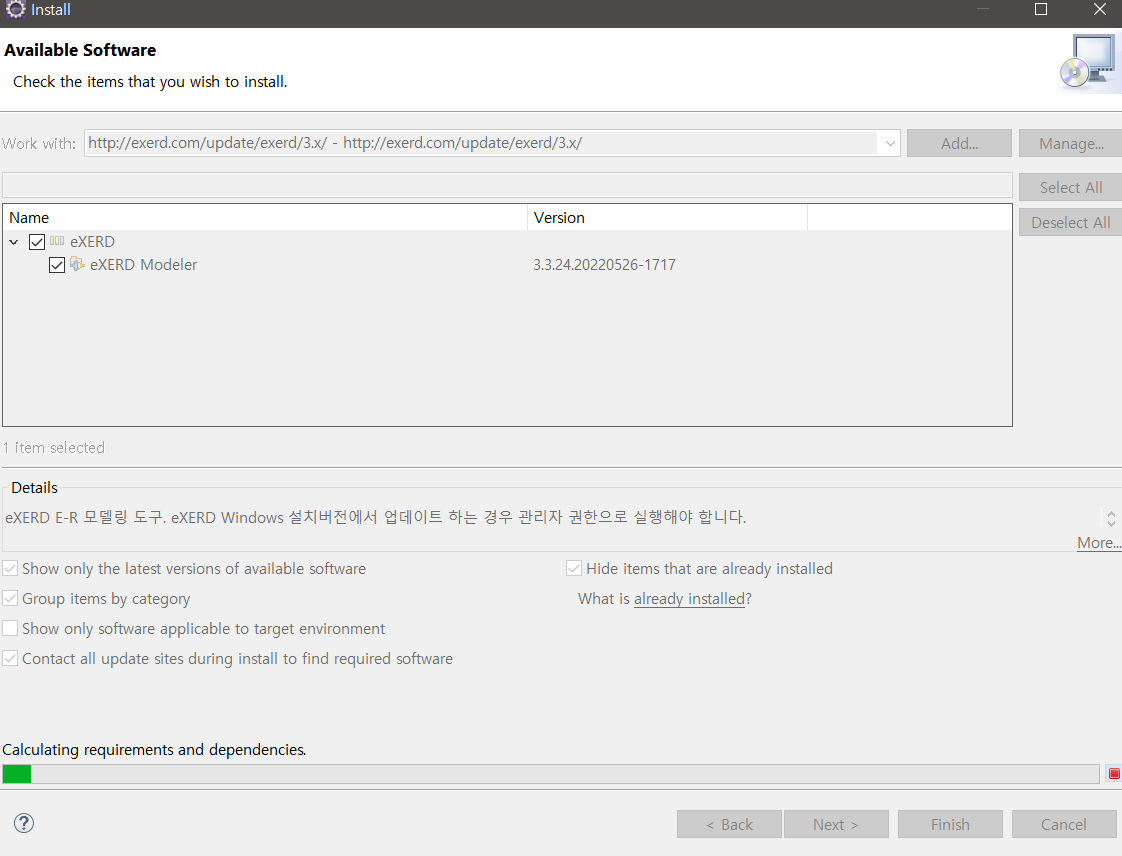Toggle Contact all update sites option
The height and width of the screenshot is (856, 1122).
[10, 658]
